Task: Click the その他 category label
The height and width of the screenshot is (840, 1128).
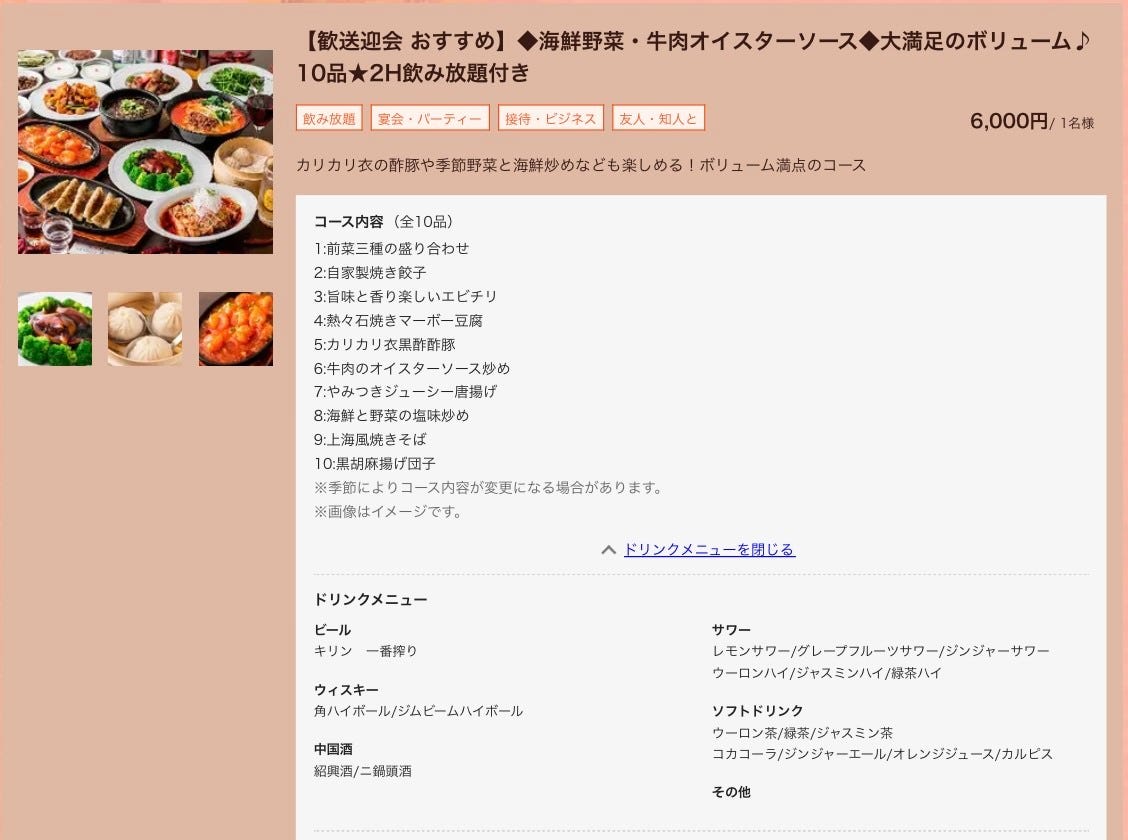Action: 731,792
